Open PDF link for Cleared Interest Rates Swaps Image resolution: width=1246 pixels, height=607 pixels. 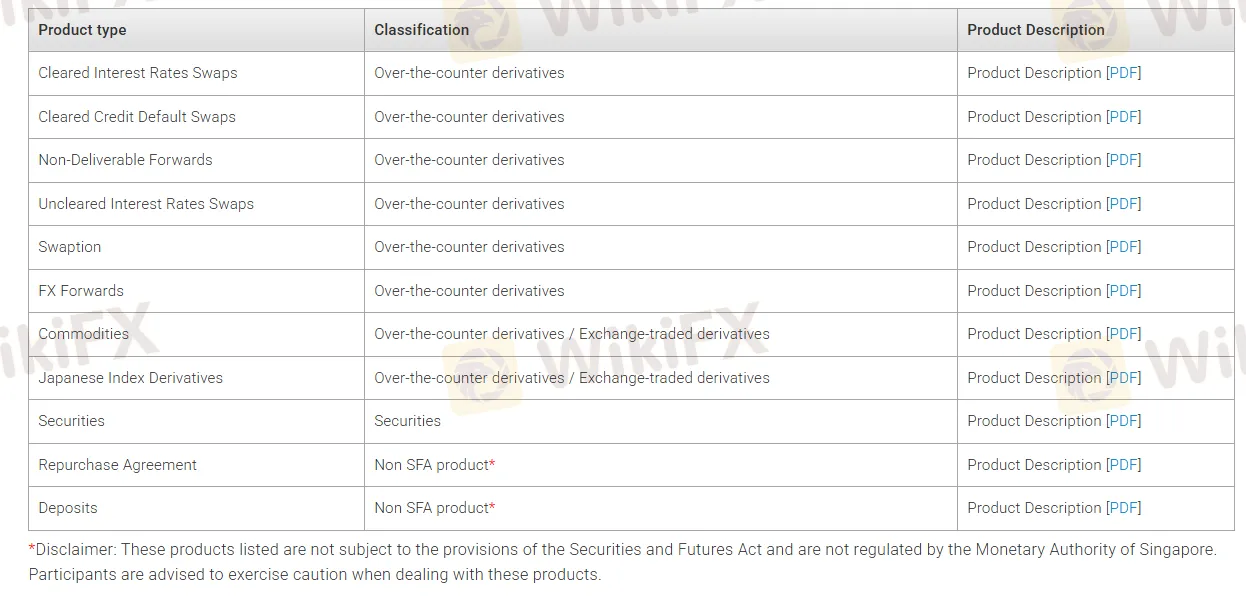1123,73
